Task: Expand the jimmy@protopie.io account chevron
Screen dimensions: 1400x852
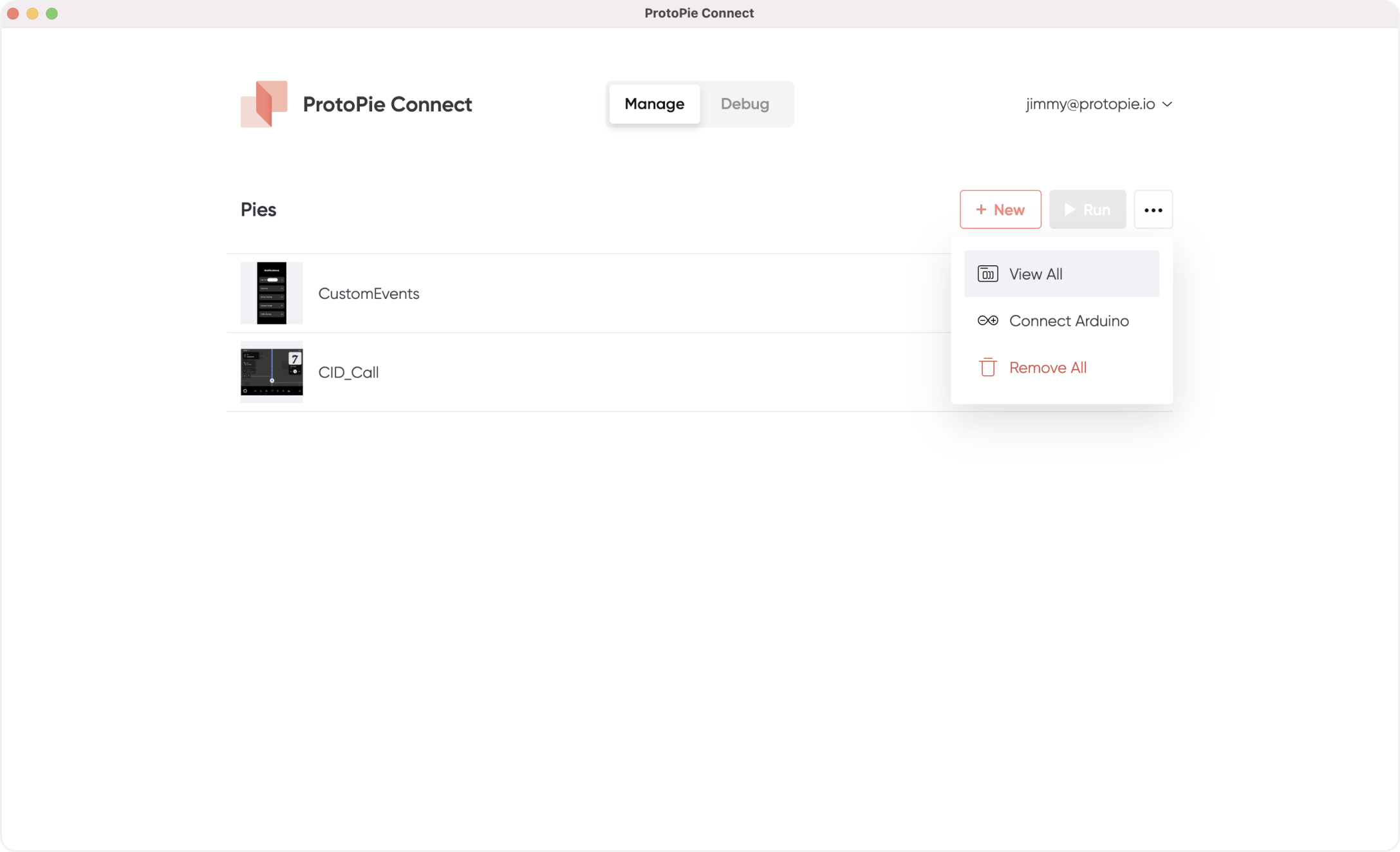Action: point(1167,104)
